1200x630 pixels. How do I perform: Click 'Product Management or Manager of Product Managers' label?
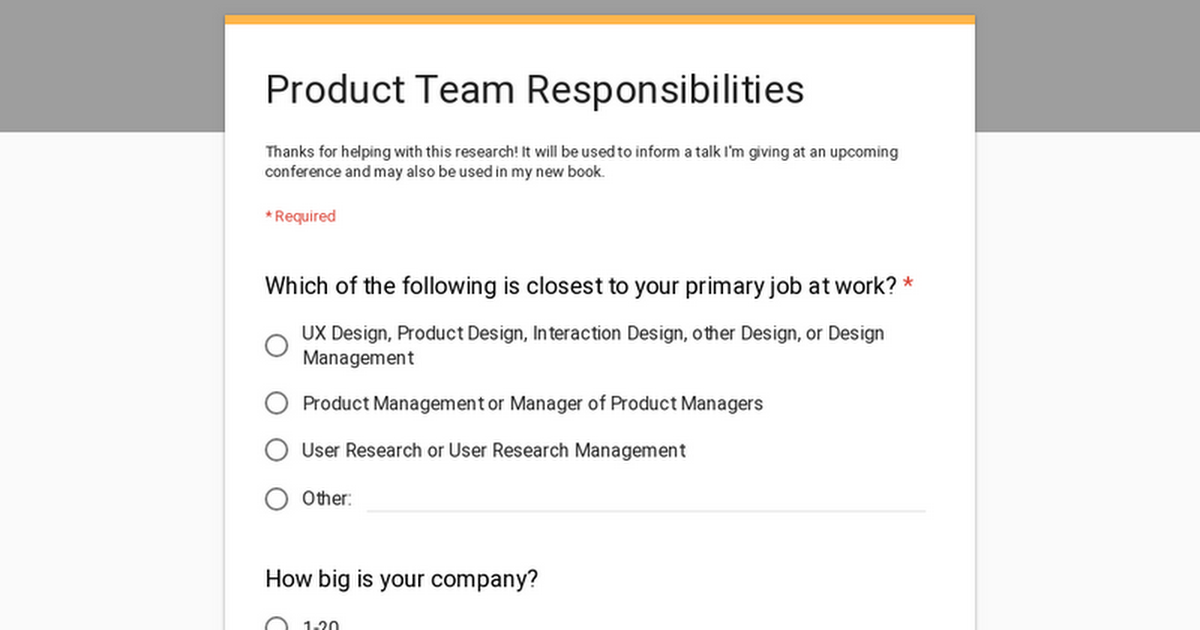tap(532, 403)
